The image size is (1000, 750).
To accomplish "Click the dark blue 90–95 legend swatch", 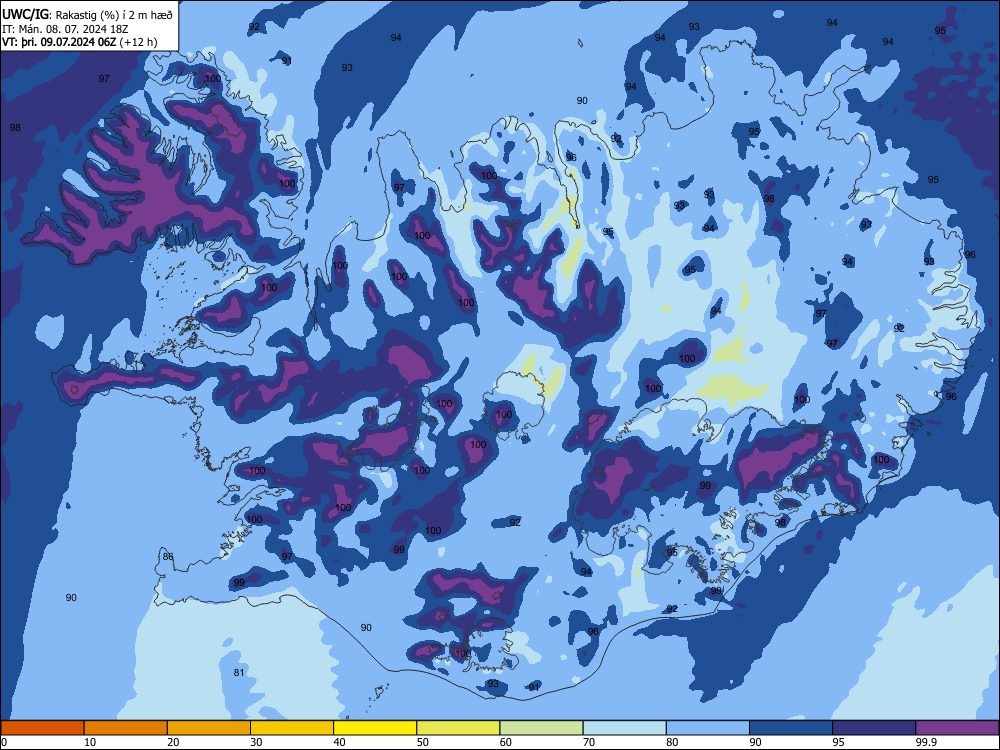I will (791, 728).
